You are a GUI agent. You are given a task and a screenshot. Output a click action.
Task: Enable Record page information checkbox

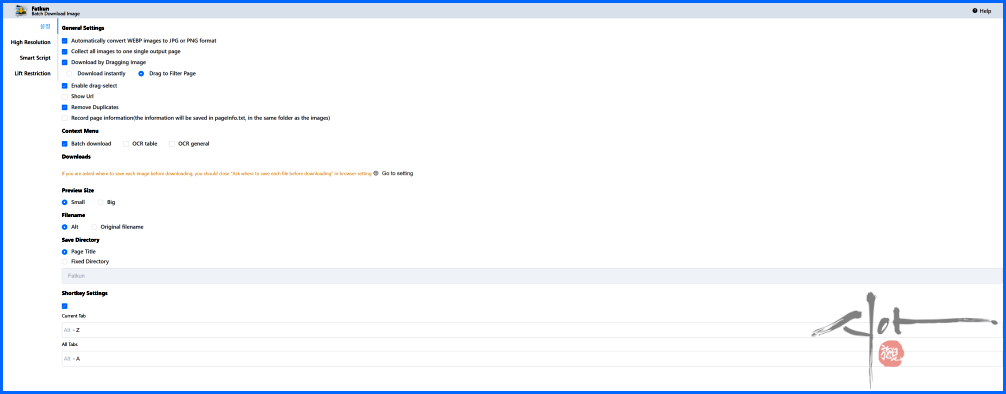coord(64,118)
